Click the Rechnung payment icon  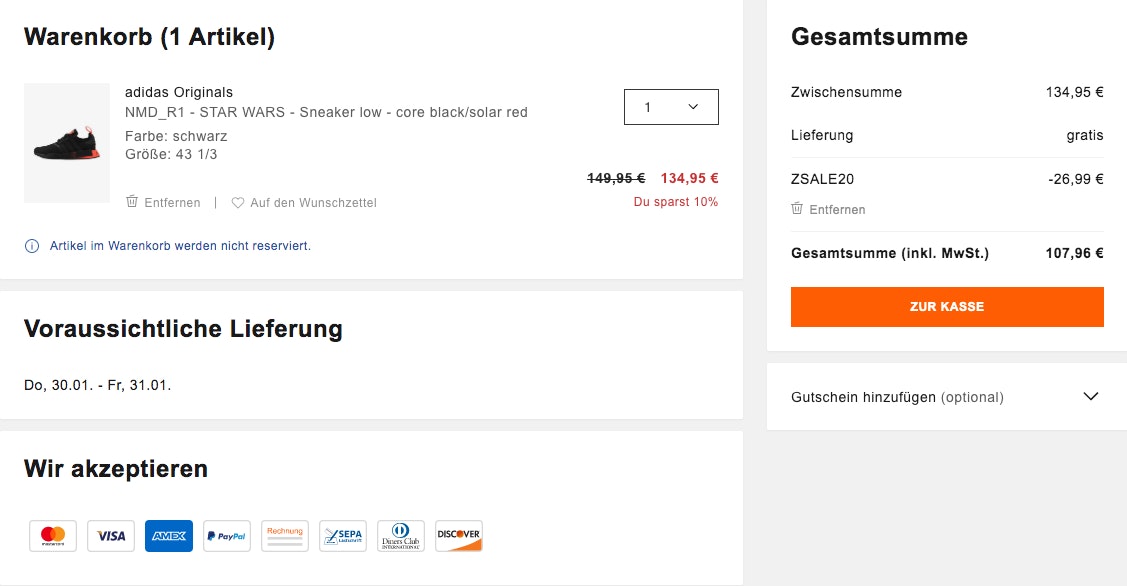coord(285,536)
